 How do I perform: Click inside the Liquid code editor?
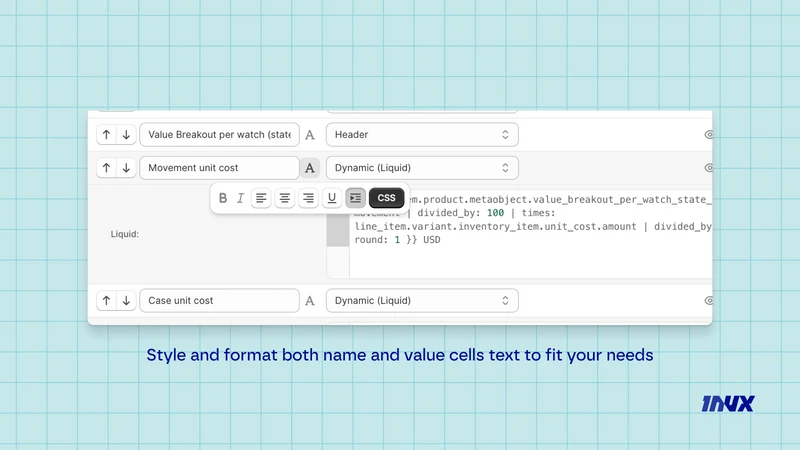[x=531, y=233]
